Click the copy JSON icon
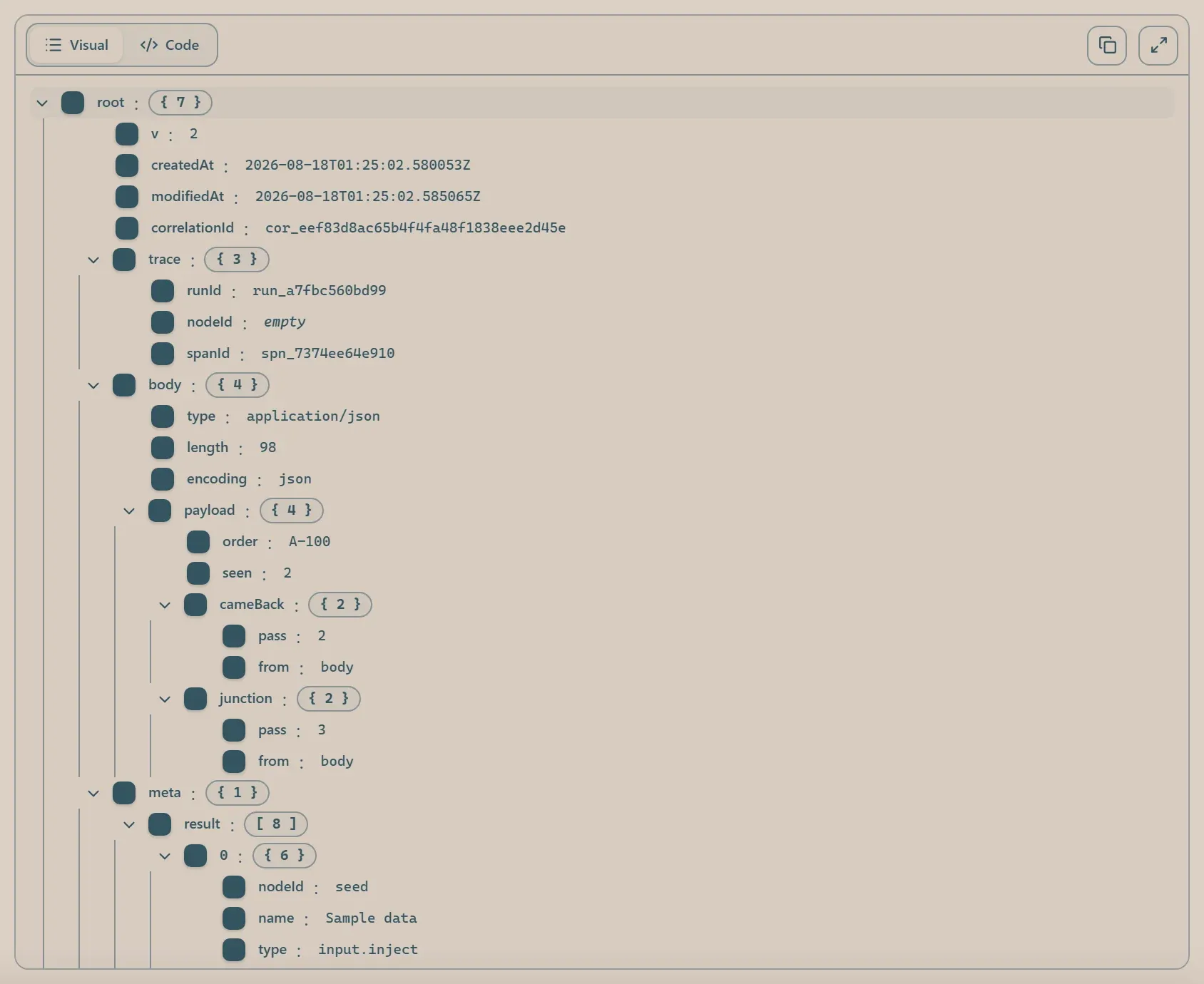1204x984 pixels. [x=1107, y=46]
